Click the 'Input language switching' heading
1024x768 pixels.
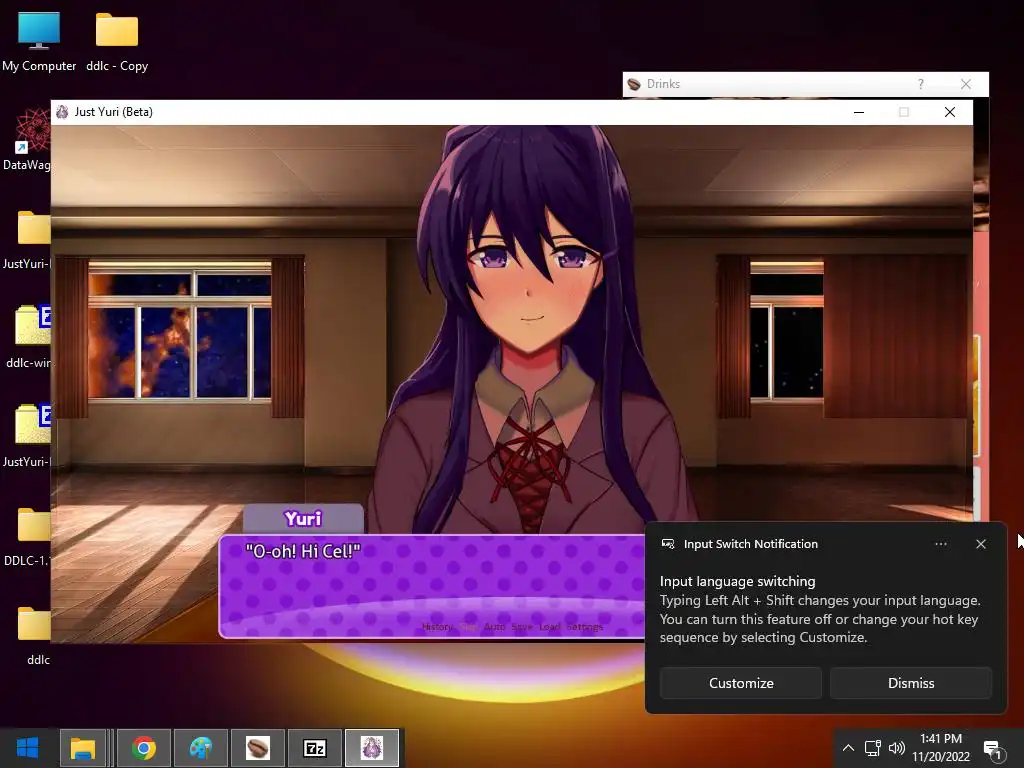pyautogui.click(x=737, y=581)
